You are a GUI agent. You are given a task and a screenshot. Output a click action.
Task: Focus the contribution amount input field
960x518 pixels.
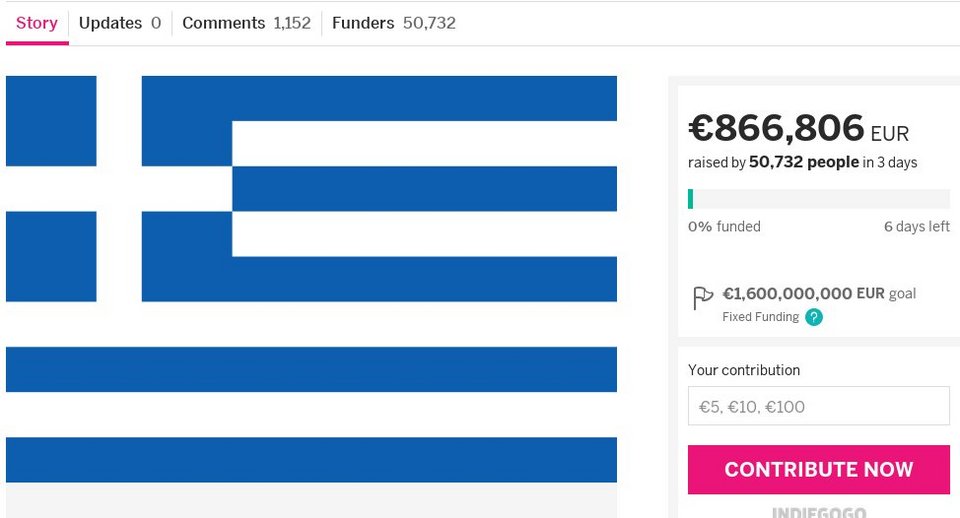[818, 406]
